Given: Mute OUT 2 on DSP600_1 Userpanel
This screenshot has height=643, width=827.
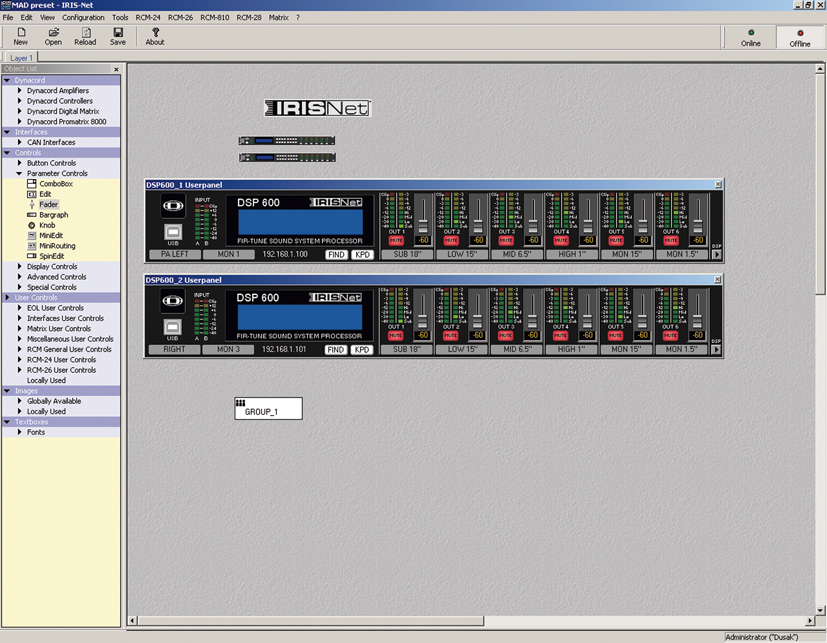Looking at the screenshot, I should [x=451, y=241].
